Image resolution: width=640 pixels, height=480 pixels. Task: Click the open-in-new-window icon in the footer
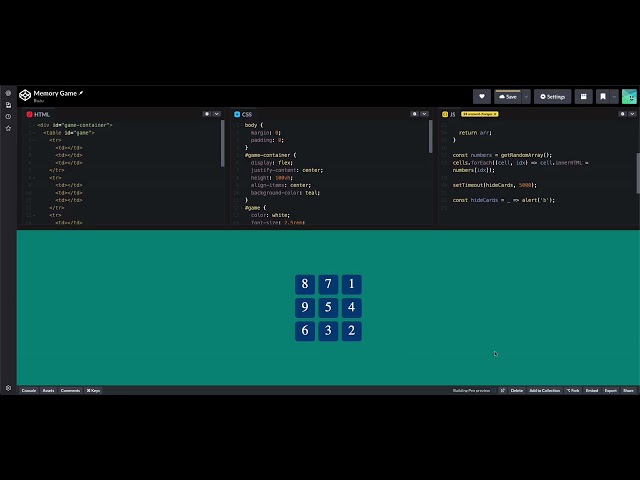tap(503, 391)
